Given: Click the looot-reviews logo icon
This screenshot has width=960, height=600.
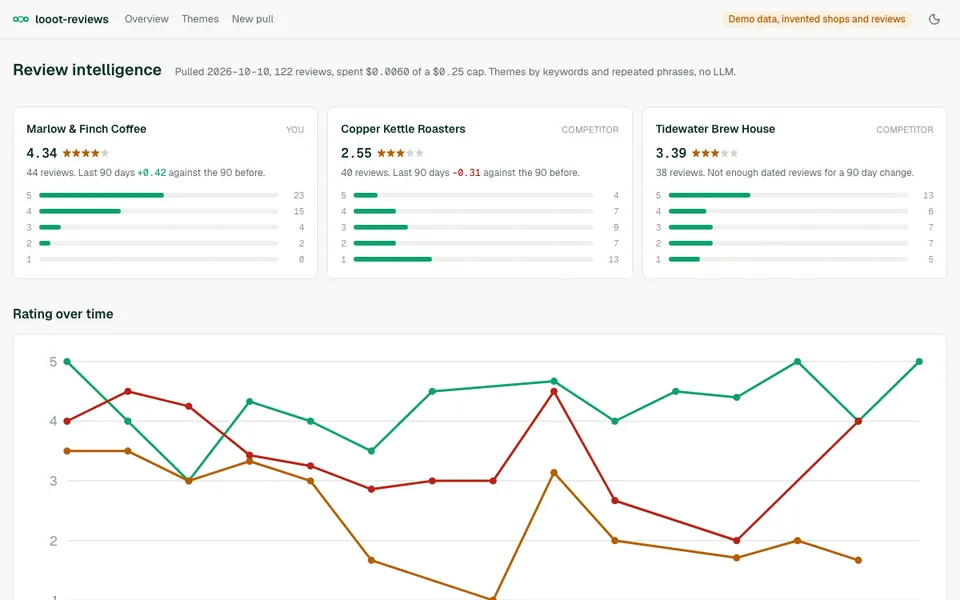Looking at the screenshot, I should tap(21, 19).
